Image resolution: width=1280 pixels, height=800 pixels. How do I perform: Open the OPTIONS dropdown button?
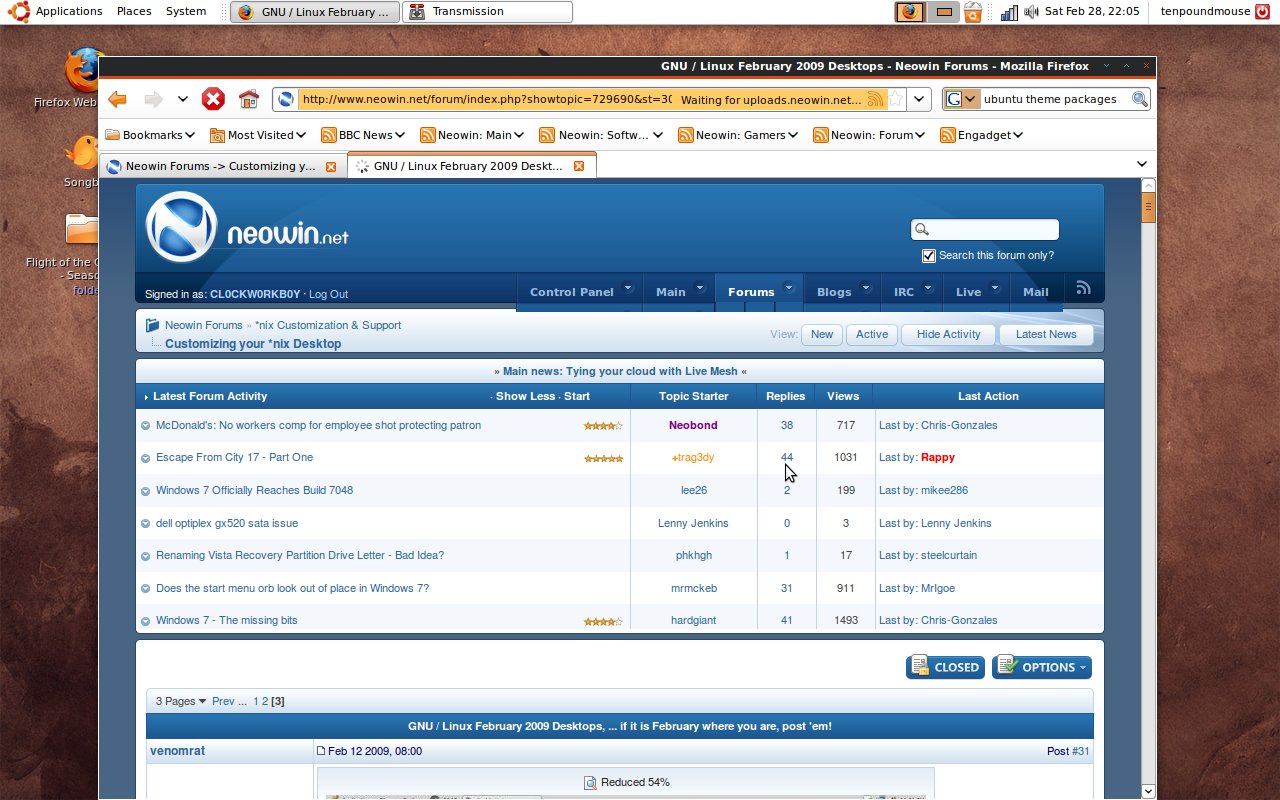(x=1042, y=667)
